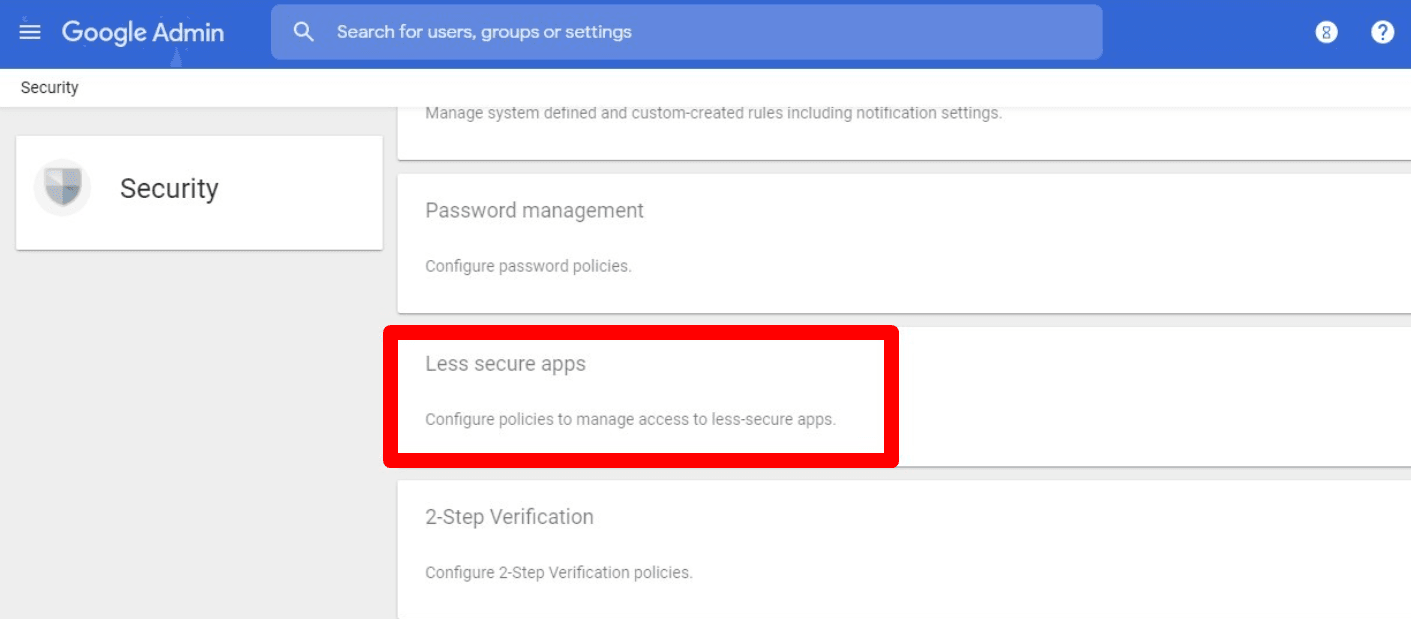
Task: Click inside the search bar
Action: (x=685, y=31)
